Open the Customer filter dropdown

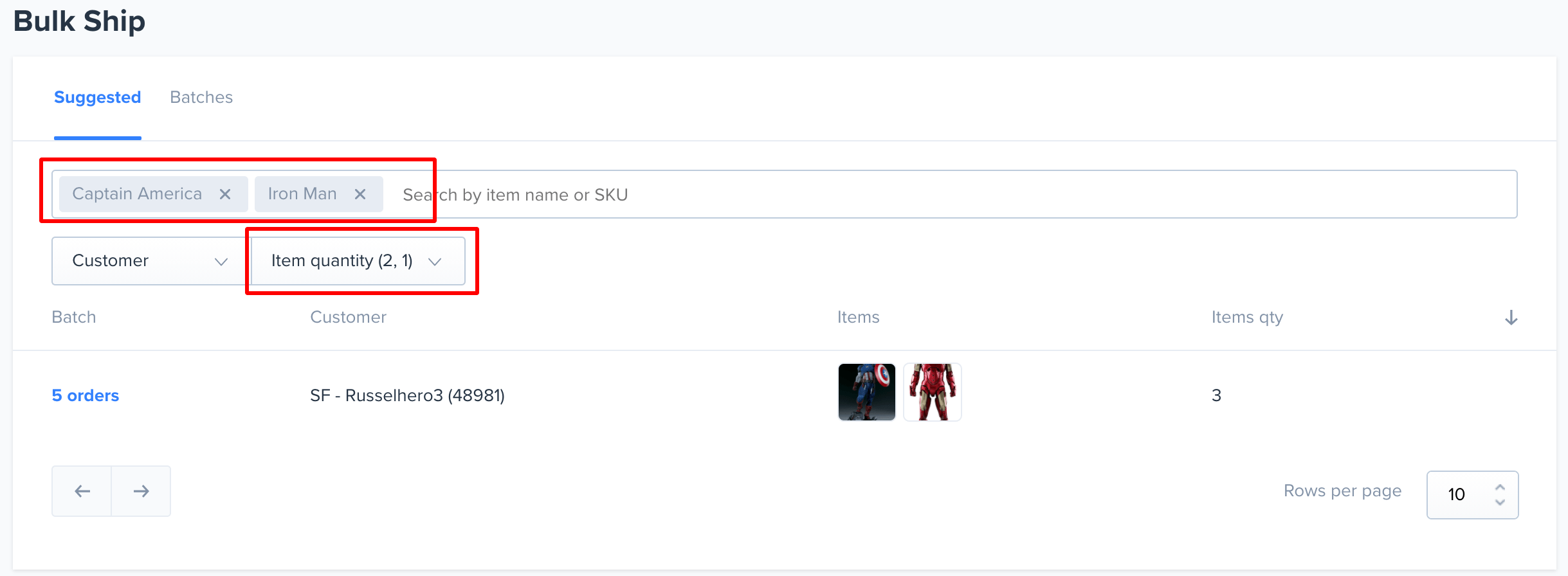[x=149, y=261]
